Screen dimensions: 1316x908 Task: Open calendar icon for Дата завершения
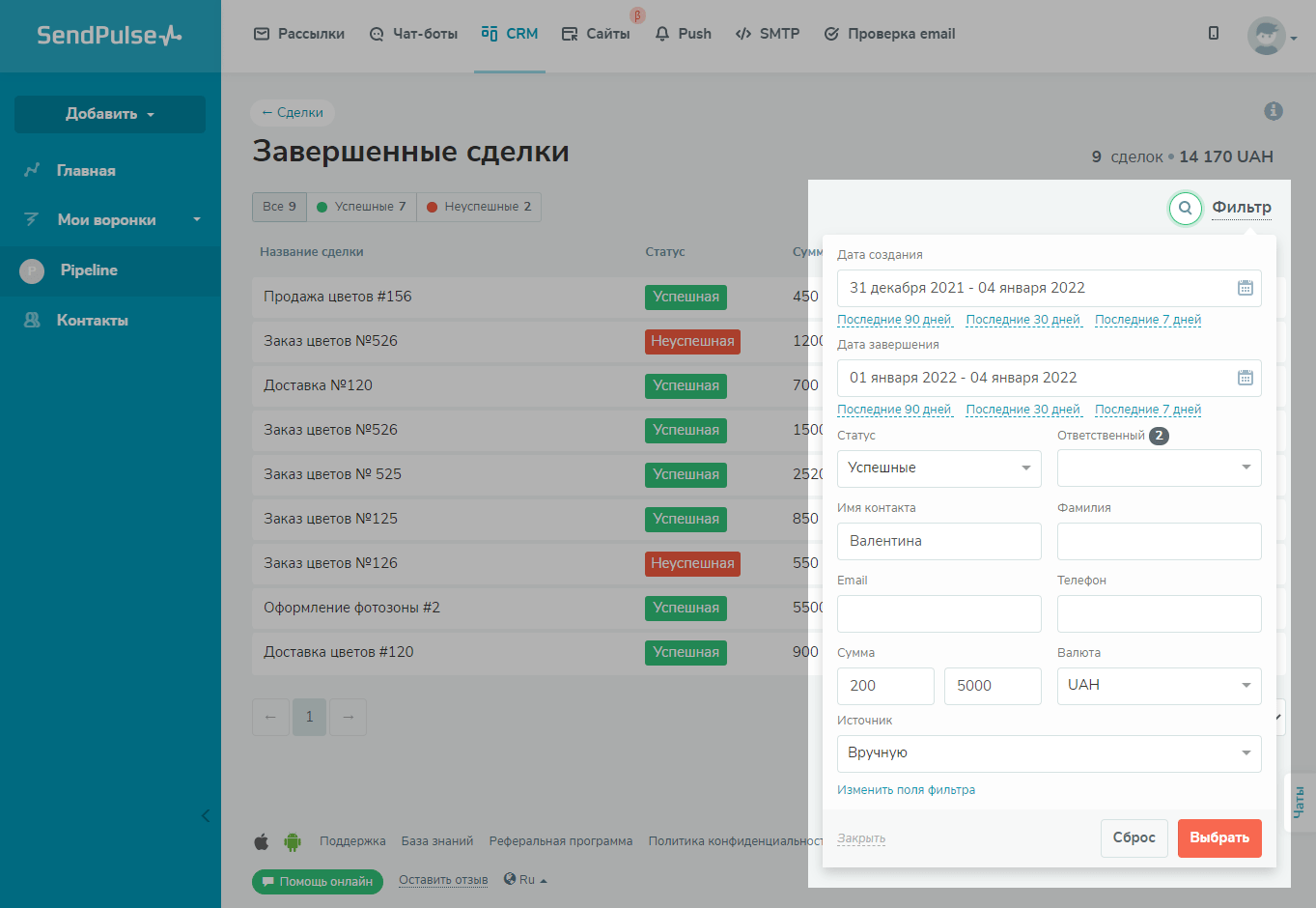click(x=1245, y=378)
